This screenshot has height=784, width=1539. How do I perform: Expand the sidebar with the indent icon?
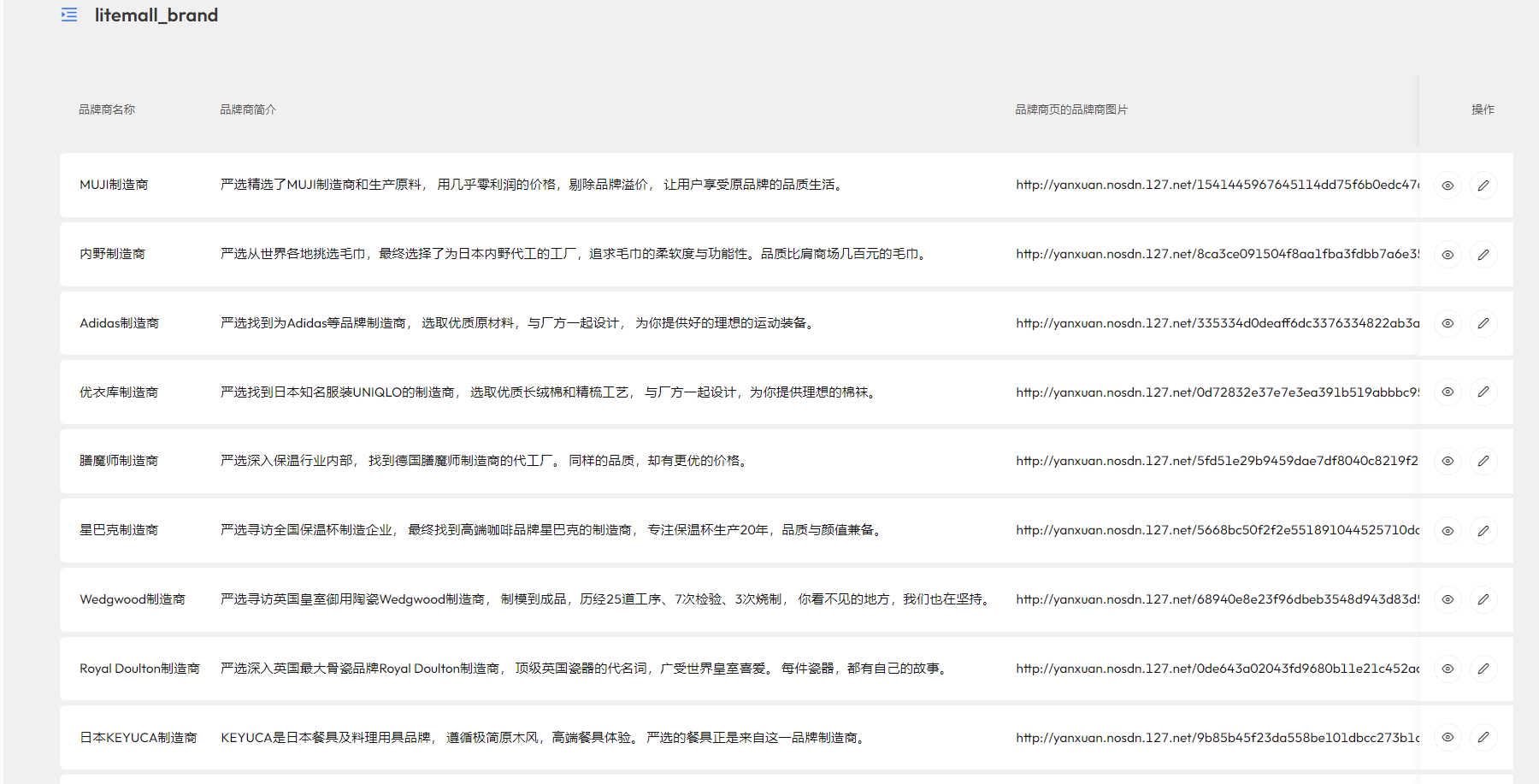tap(69, 15)
